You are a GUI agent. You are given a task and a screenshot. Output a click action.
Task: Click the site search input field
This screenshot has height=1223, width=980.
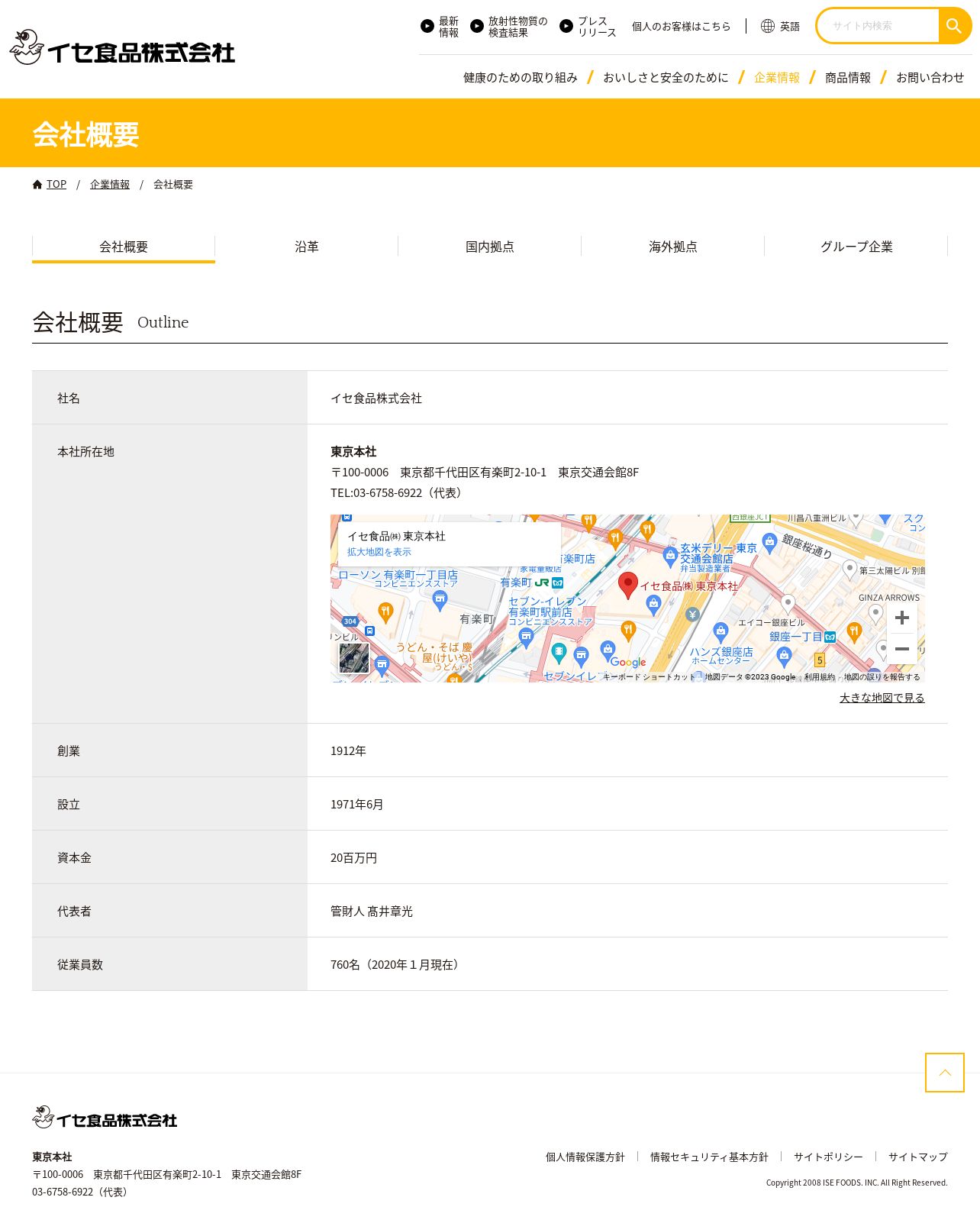[880, 26]
